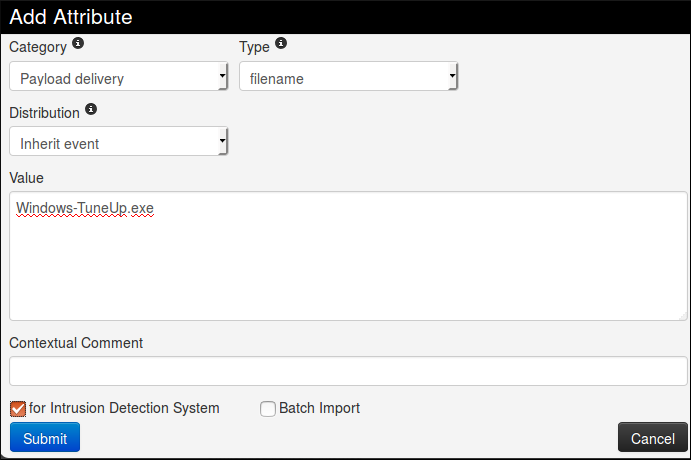
Task: Enable the Batch Import checkbox
Action: point(267,408)
